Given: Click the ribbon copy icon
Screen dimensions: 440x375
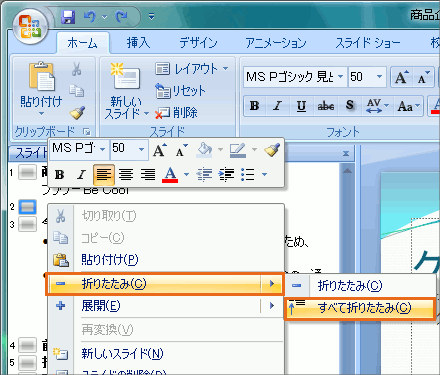Looking at the screenshot, I should point(77,91).
